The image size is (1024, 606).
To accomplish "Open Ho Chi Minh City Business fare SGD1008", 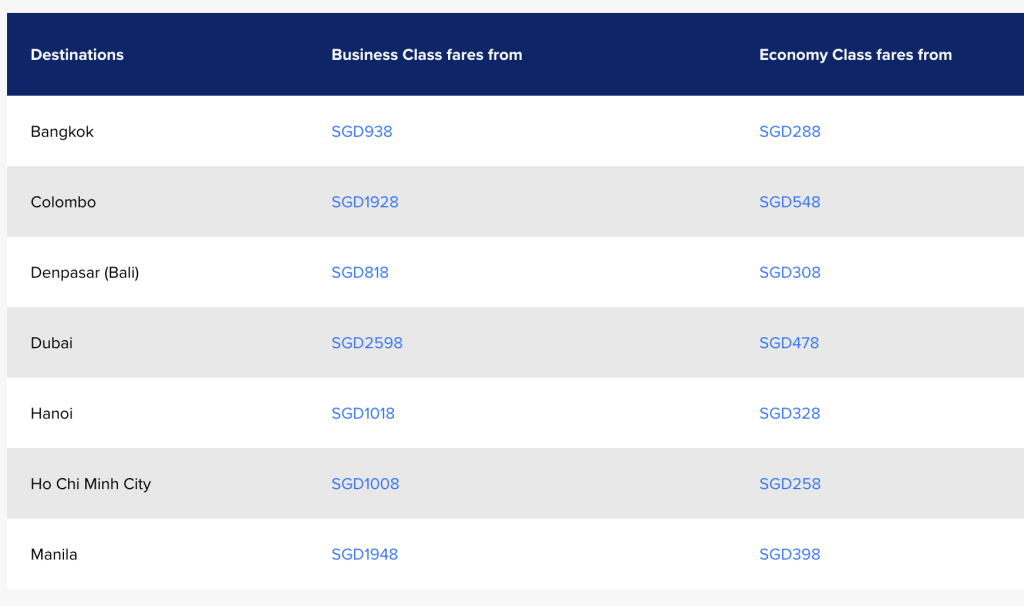I will 365,484.
